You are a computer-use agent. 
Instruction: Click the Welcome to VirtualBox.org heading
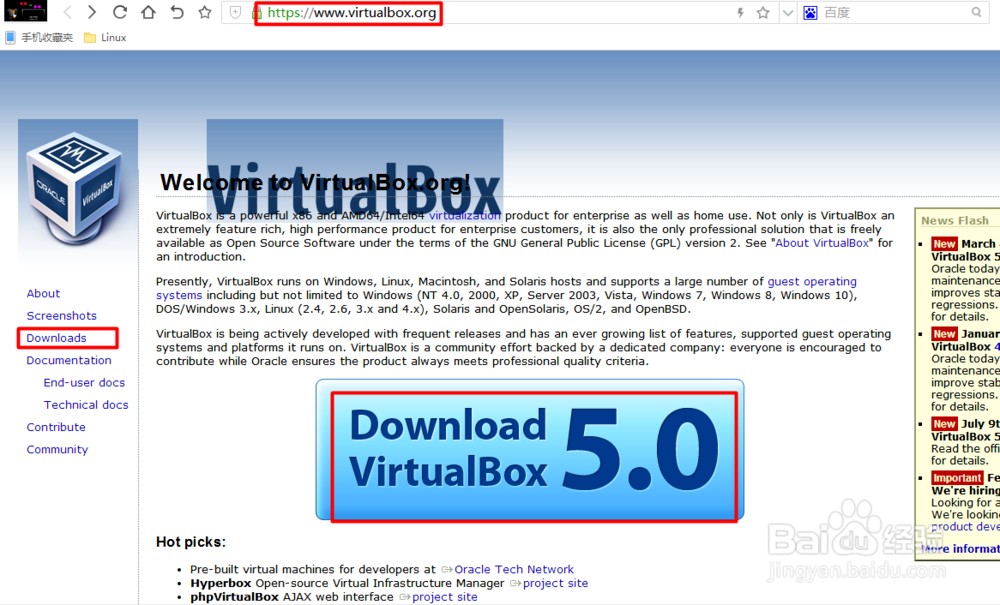point(315,182)
